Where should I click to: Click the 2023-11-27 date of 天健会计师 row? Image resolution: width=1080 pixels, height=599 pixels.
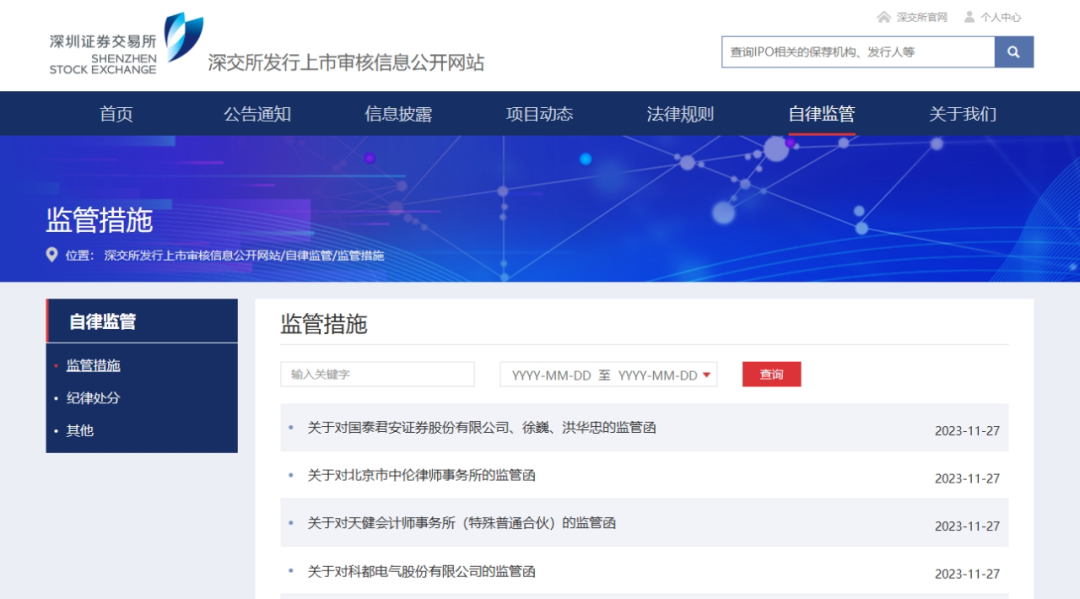pos(967,526)
